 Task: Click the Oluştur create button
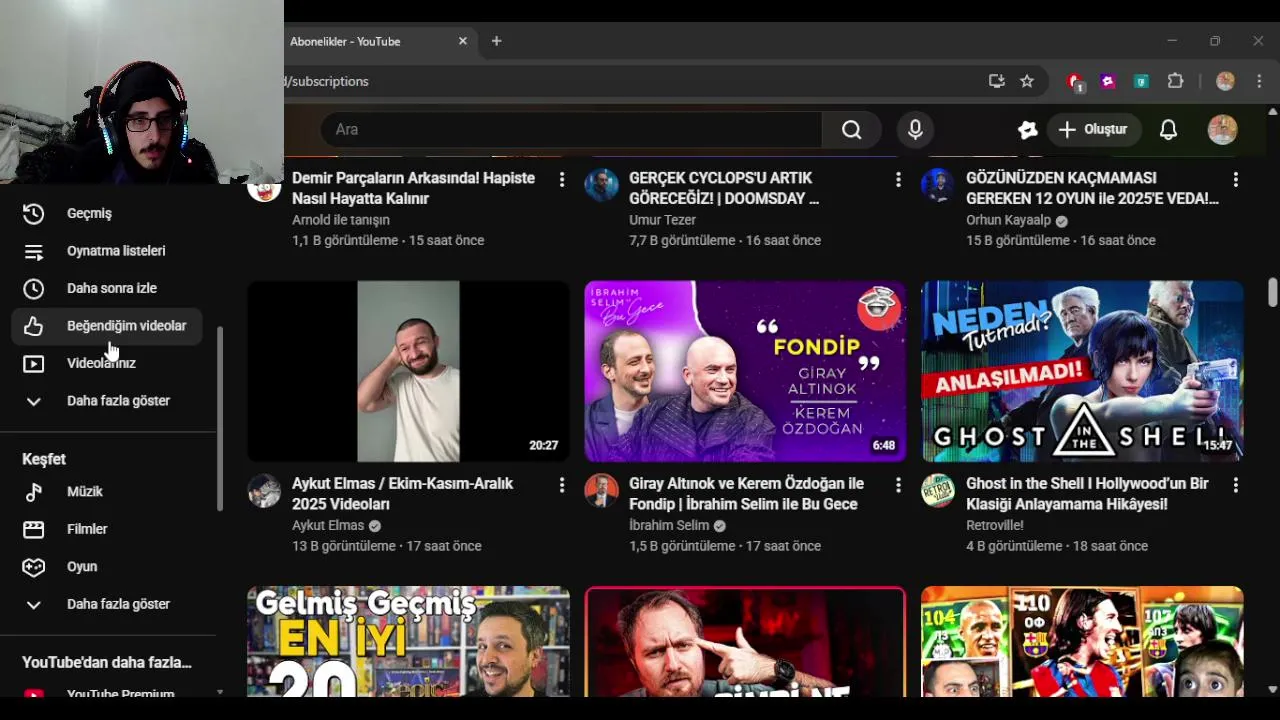point(1092,129)
